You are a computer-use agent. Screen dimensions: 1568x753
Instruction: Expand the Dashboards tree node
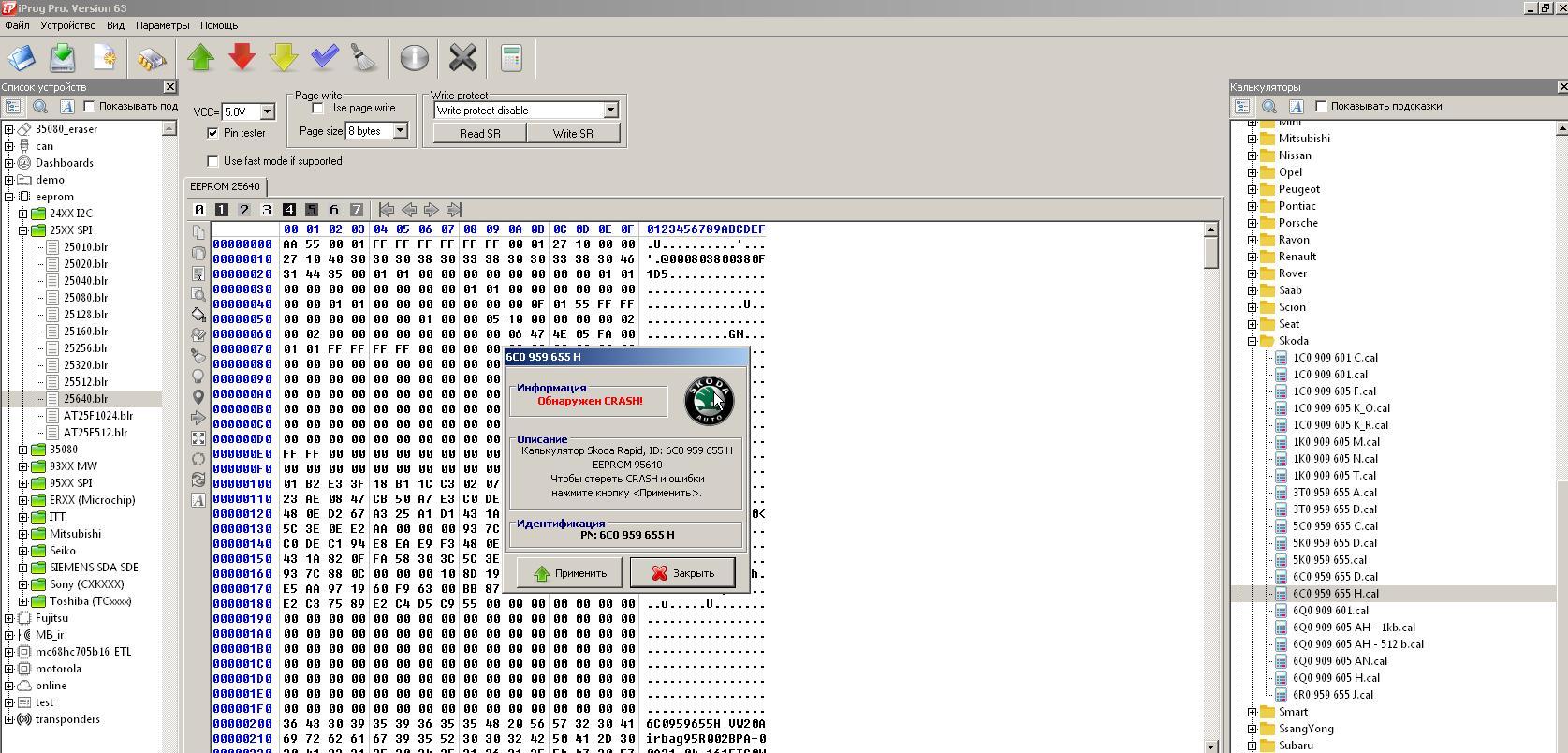[9, 163]
